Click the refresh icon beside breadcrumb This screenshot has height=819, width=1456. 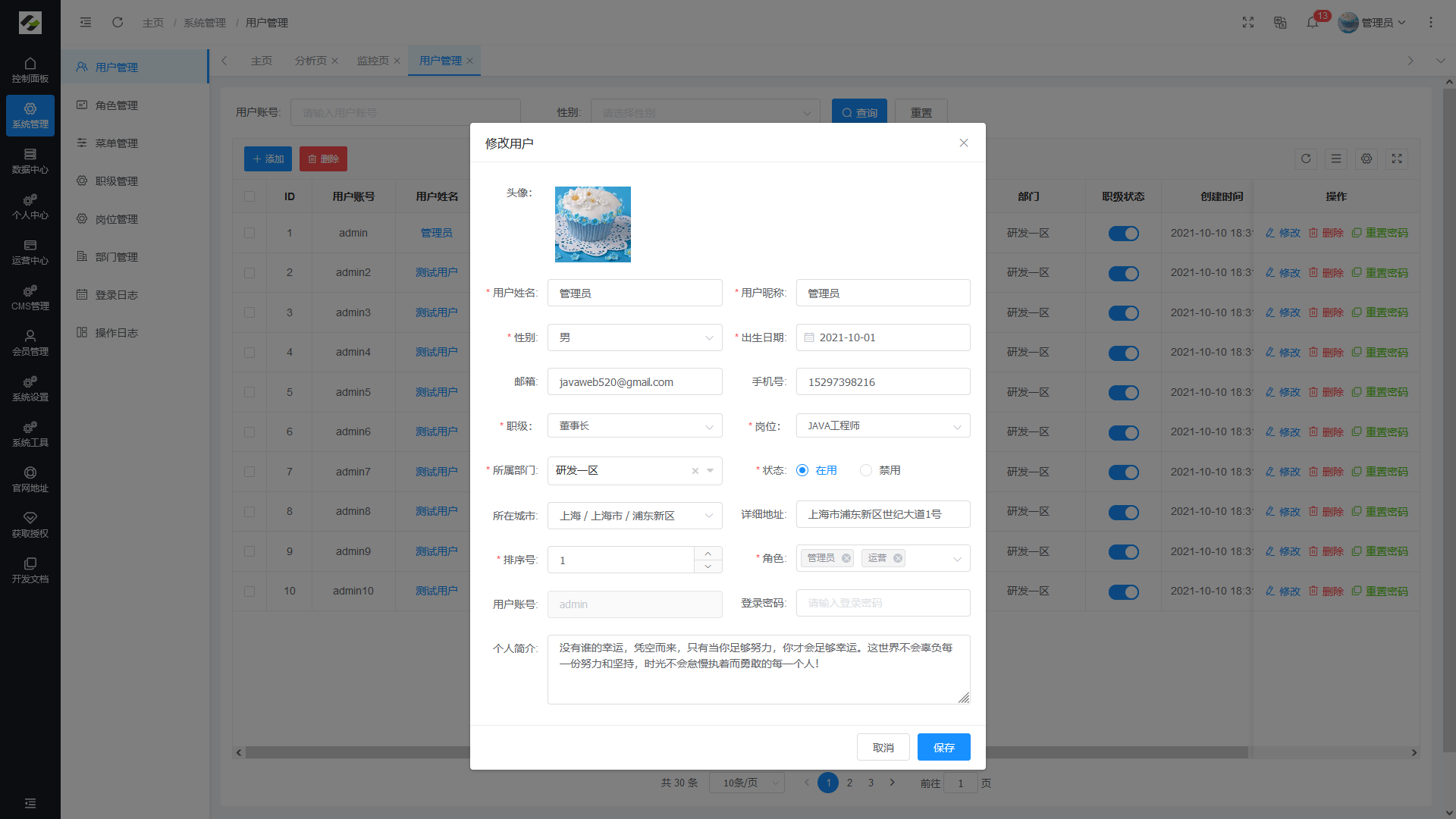(x=118, y=23)
